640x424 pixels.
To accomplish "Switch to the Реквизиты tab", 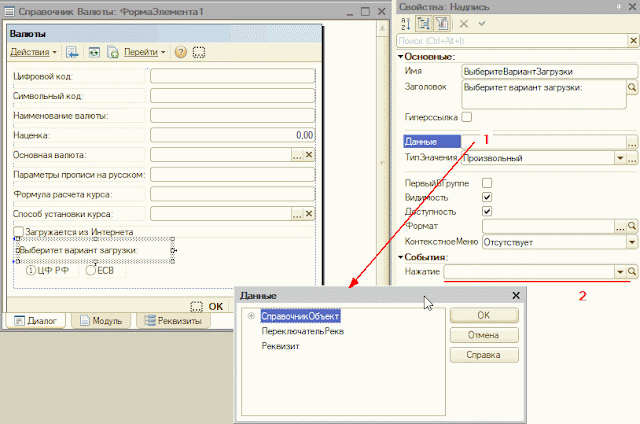I will click(x=173, y=321).
